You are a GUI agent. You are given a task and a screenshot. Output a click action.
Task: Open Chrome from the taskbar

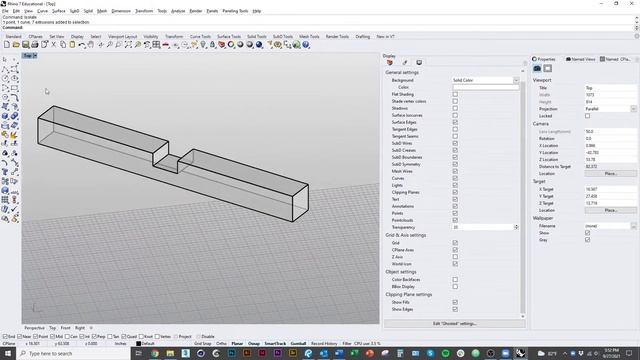[155, 353]
